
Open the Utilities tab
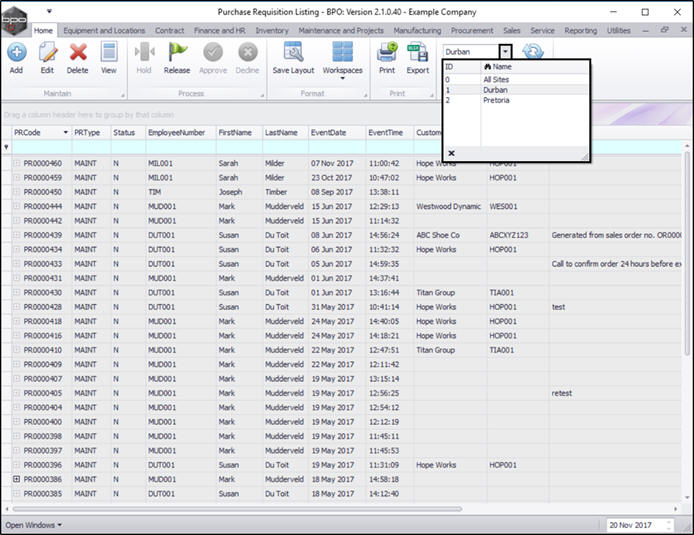(618, 31)
